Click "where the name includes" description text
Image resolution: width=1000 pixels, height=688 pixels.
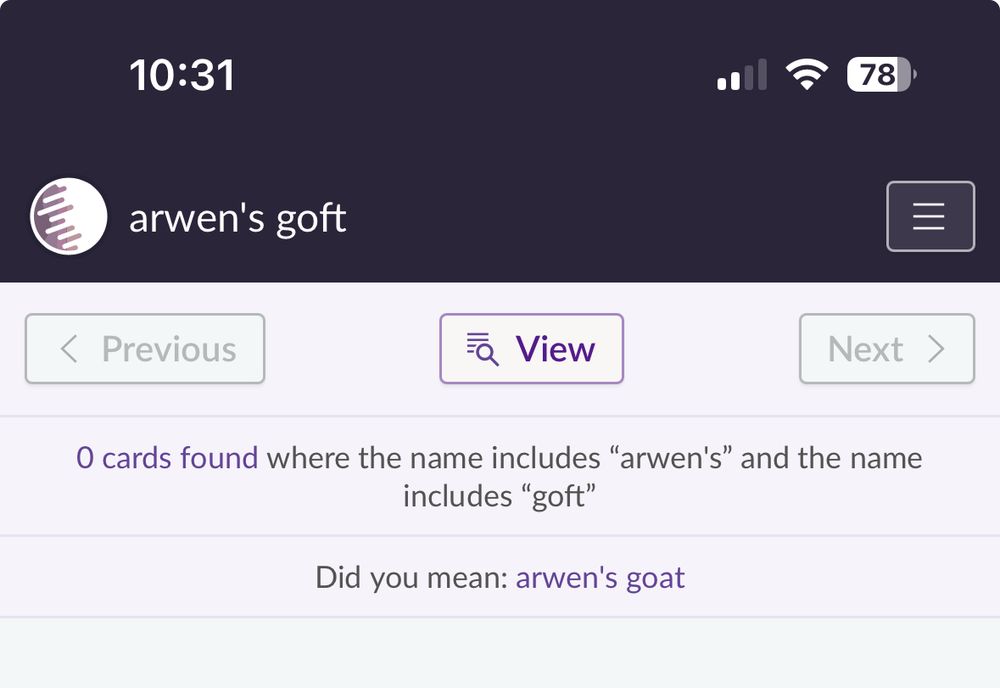[434, 458]
